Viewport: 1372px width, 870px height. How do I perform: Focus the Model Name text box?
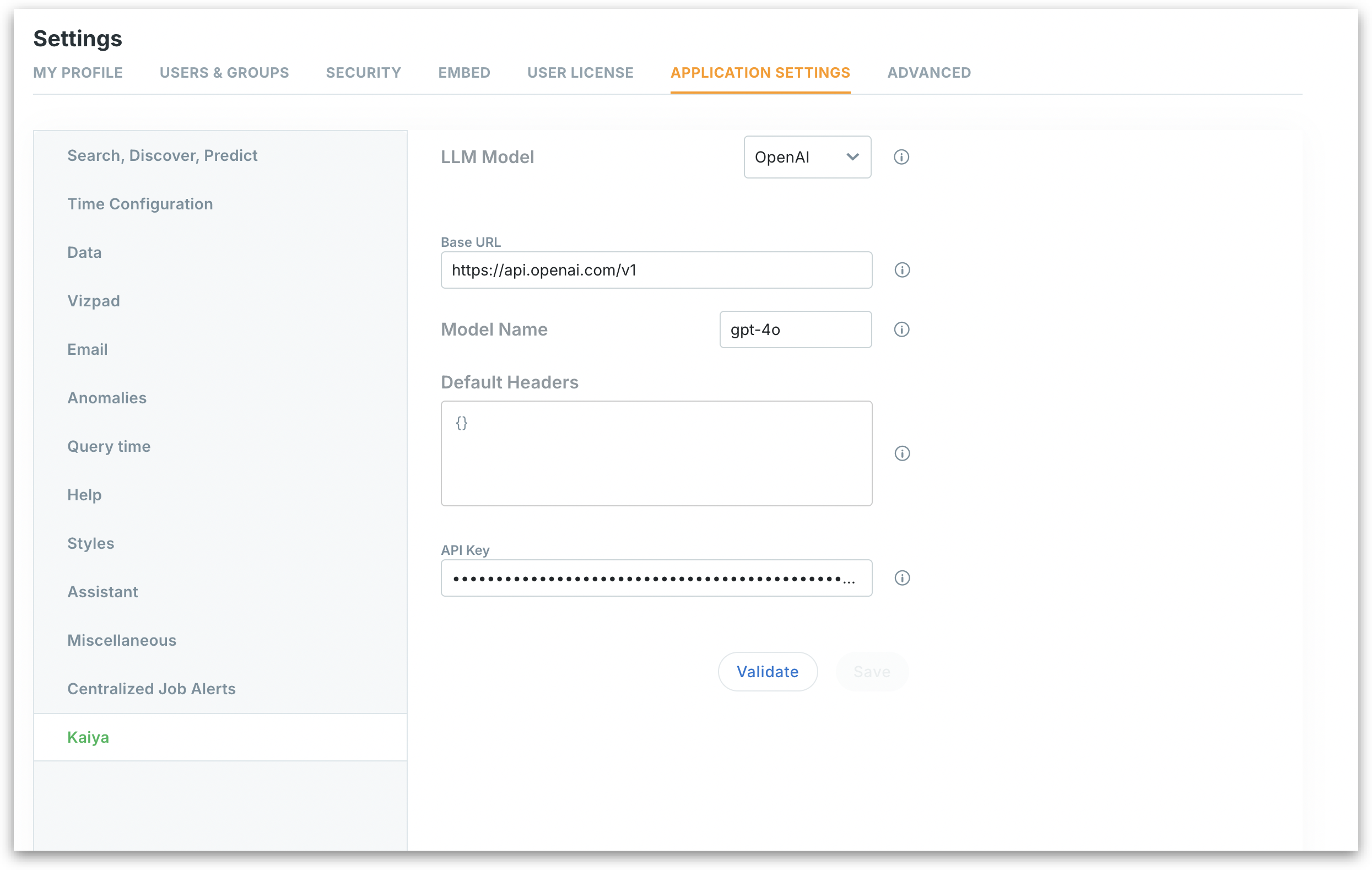coord(795,329)
